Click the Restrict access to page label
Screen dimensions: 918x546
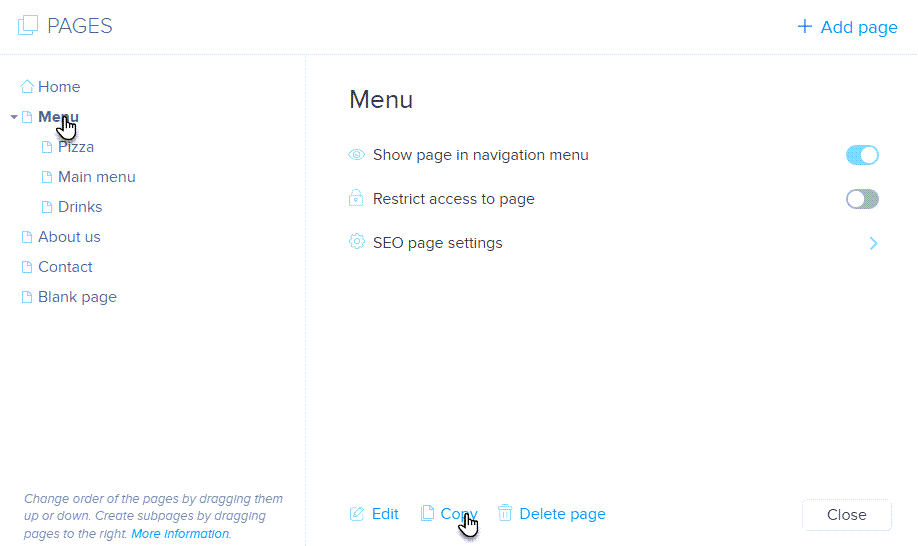point(454,199)
